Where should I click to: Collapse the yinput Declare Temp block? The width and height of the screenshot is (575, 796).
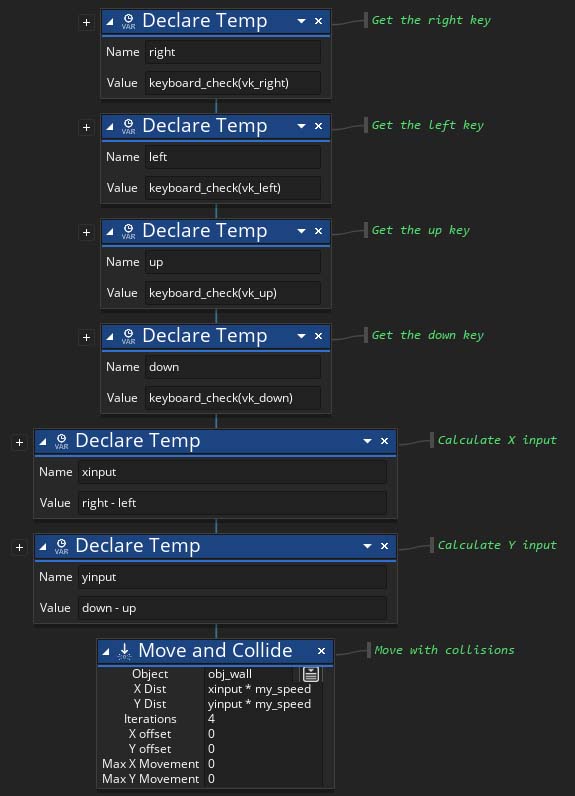pos(43,546)
